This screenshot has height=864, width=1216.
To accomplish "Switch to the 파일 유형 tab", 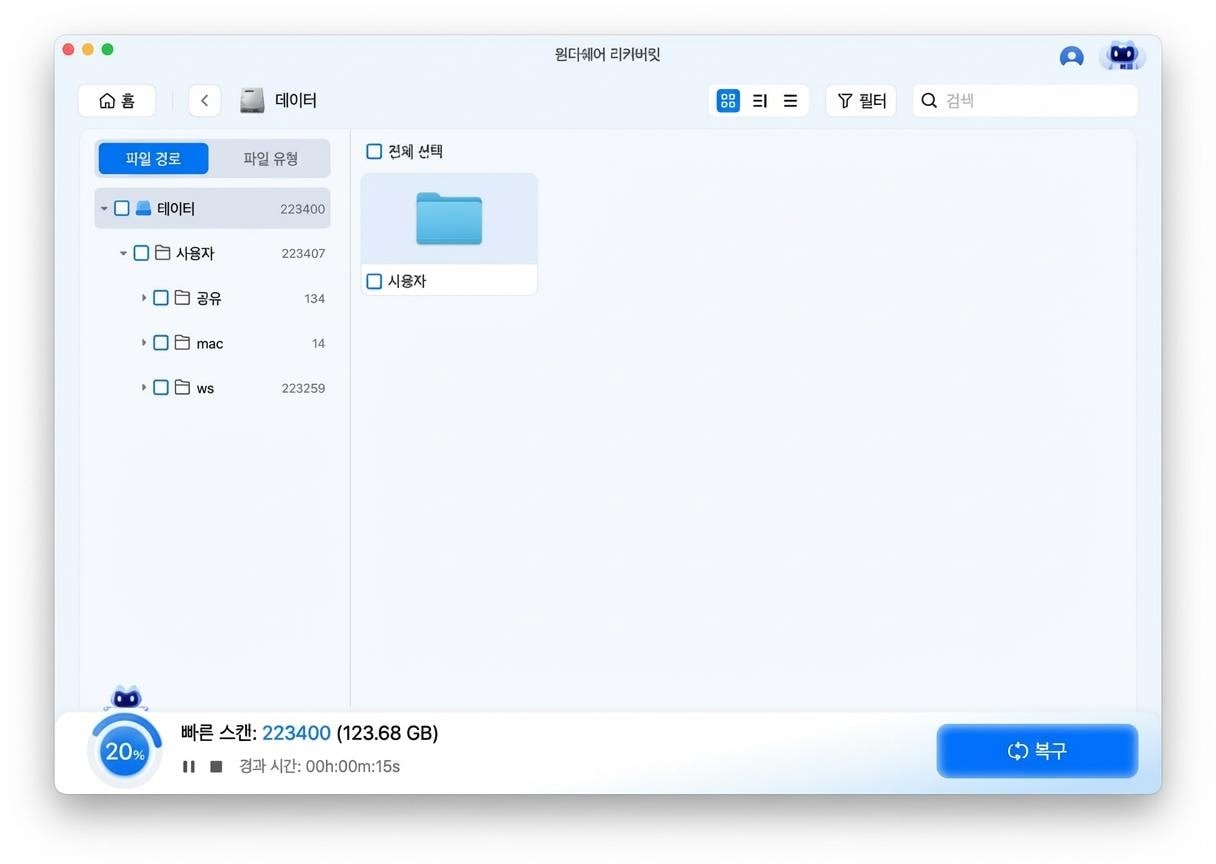I will tap(270, 158).
